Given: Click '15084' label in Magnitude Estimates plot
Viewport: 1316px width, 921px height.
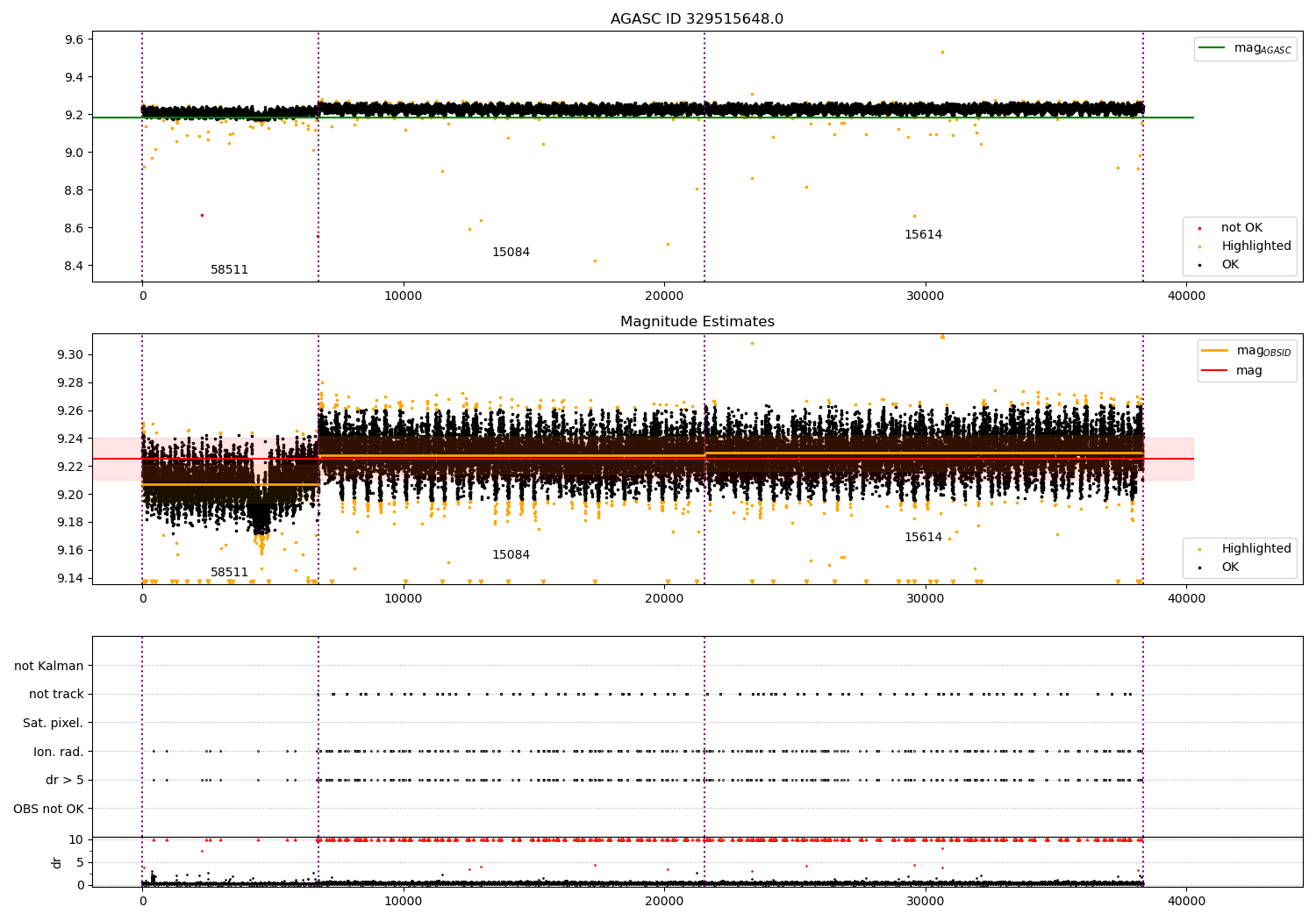Looking at the screenshot, I should [x=511, y=555].
